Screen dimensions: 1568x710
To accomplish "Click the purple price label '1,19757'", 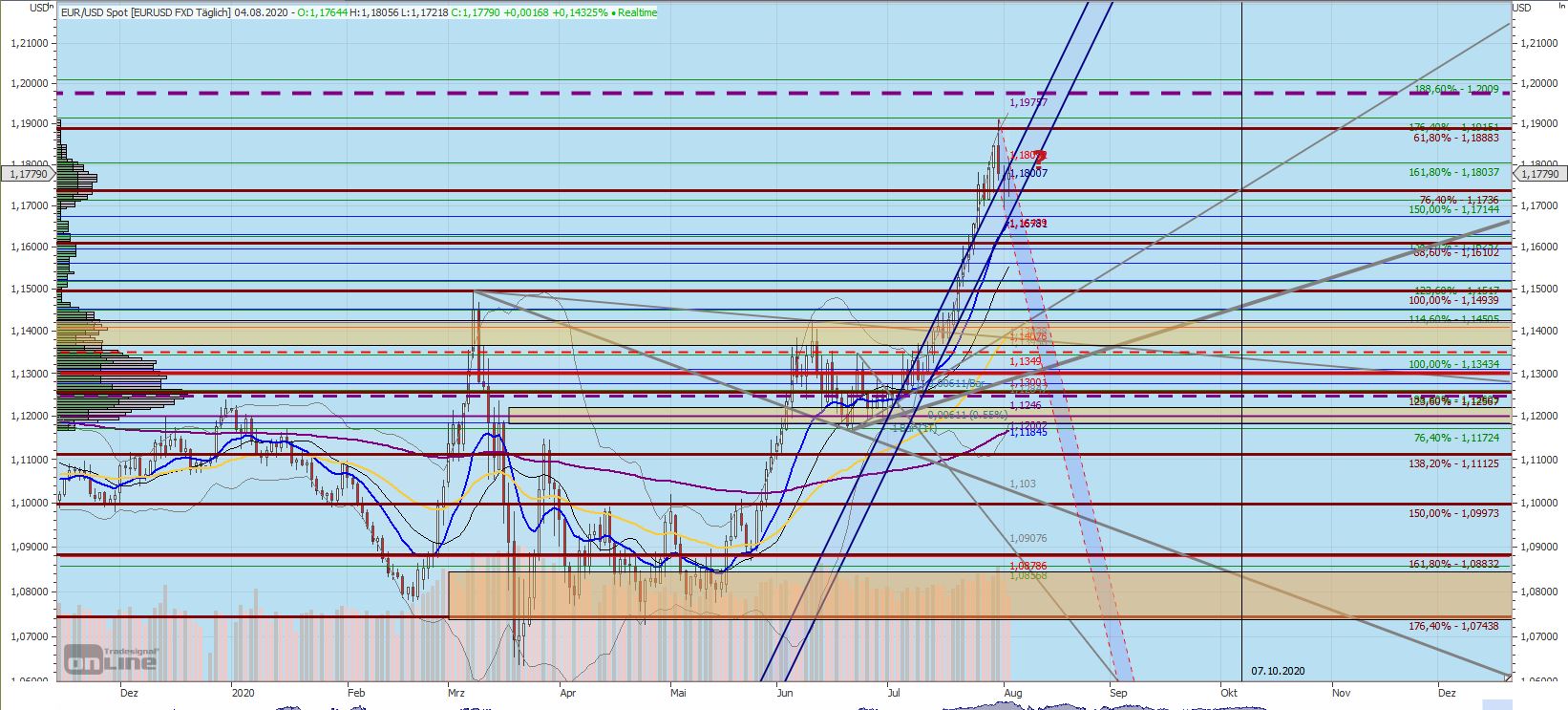I will tap(1028, 102).
